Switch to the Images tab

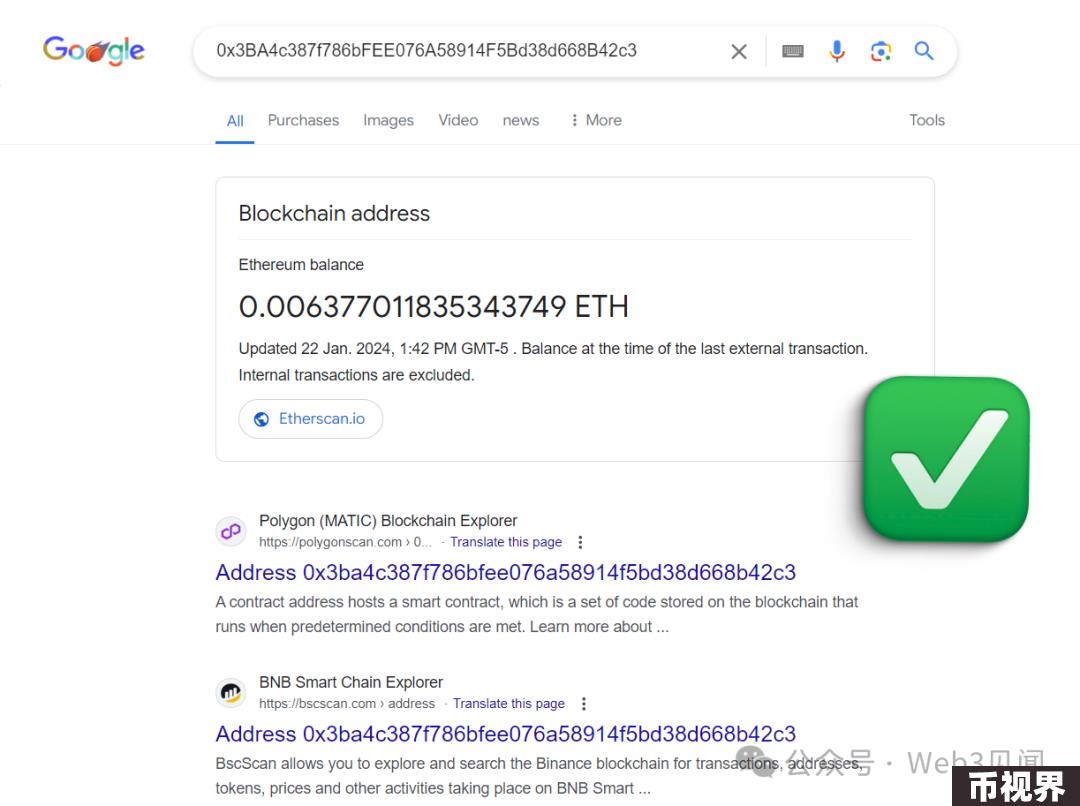click(388, 120)
